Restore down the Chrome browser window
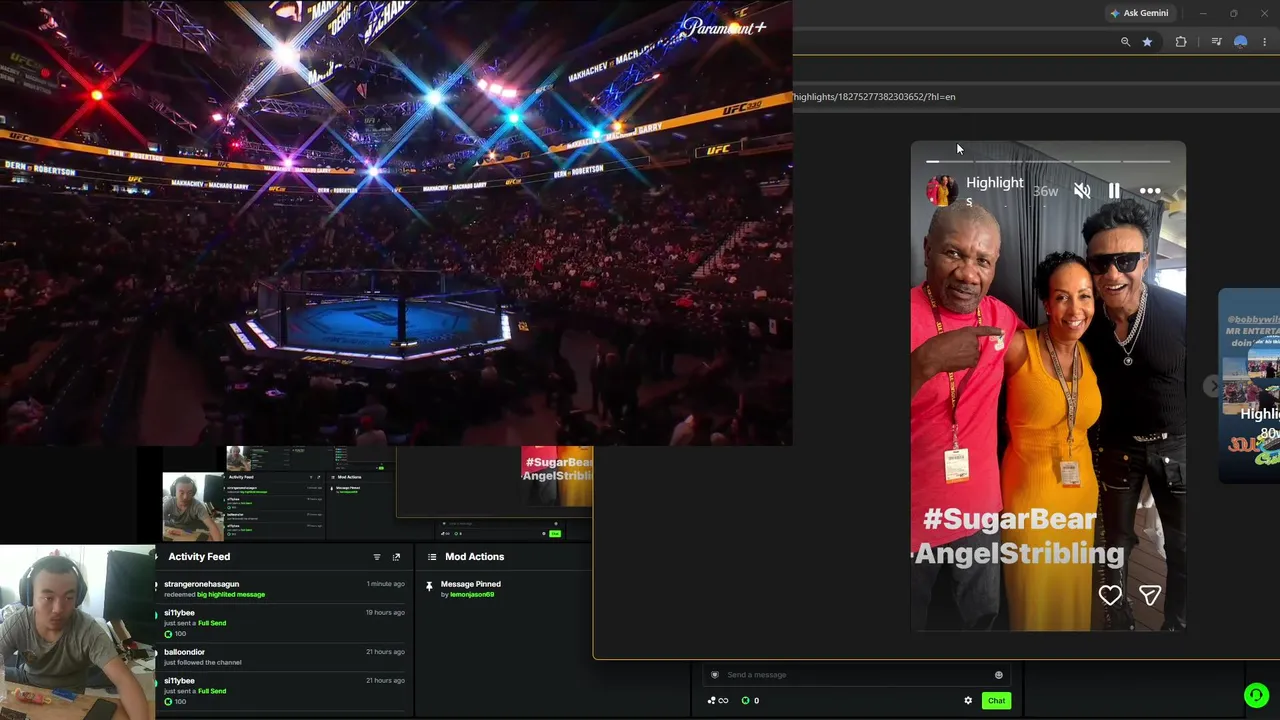The image size is (1280, 720). coord(1233,13)
